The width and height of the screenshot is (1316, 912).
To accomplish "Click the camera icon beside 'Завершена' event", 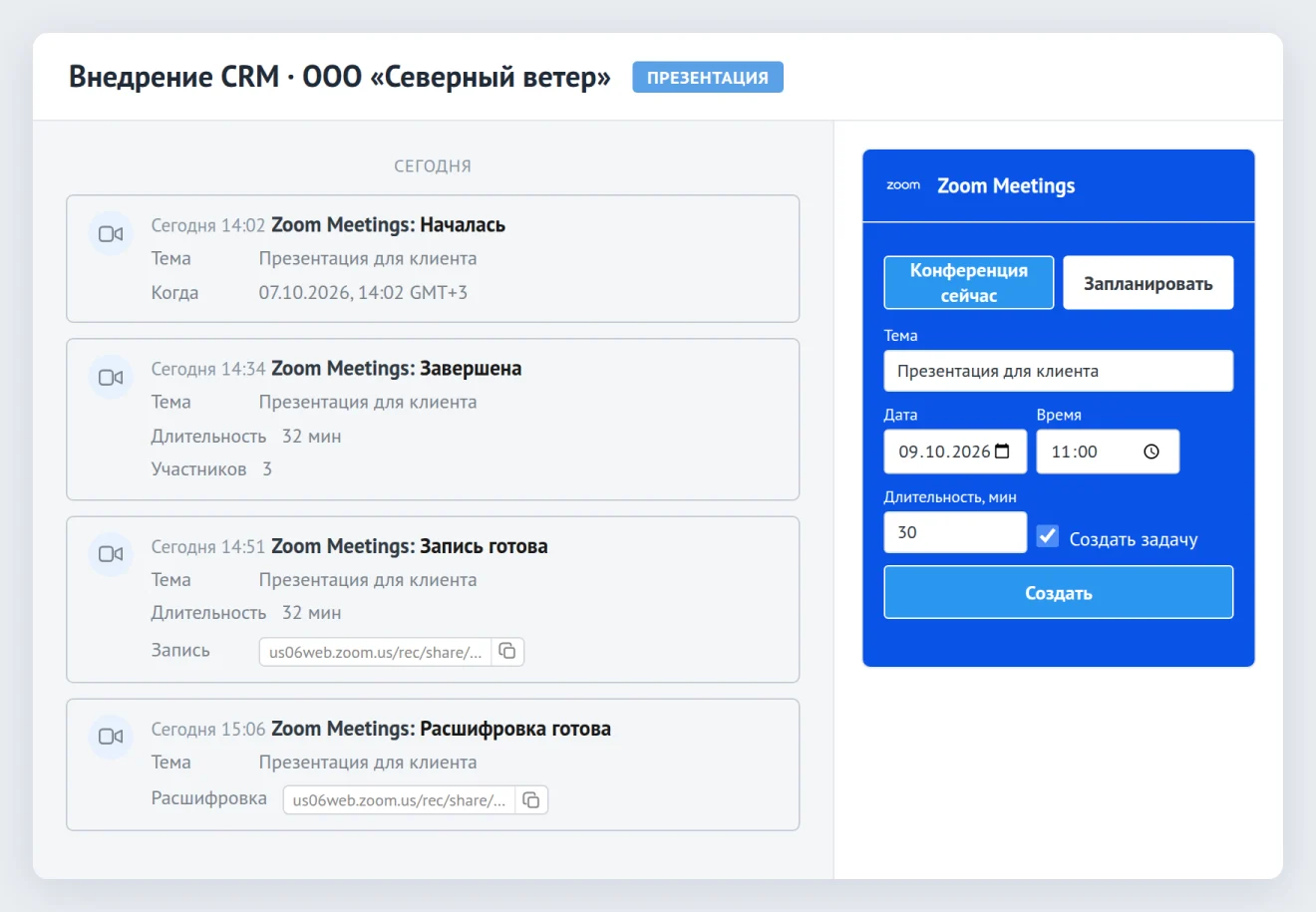I will click(111, 378).
